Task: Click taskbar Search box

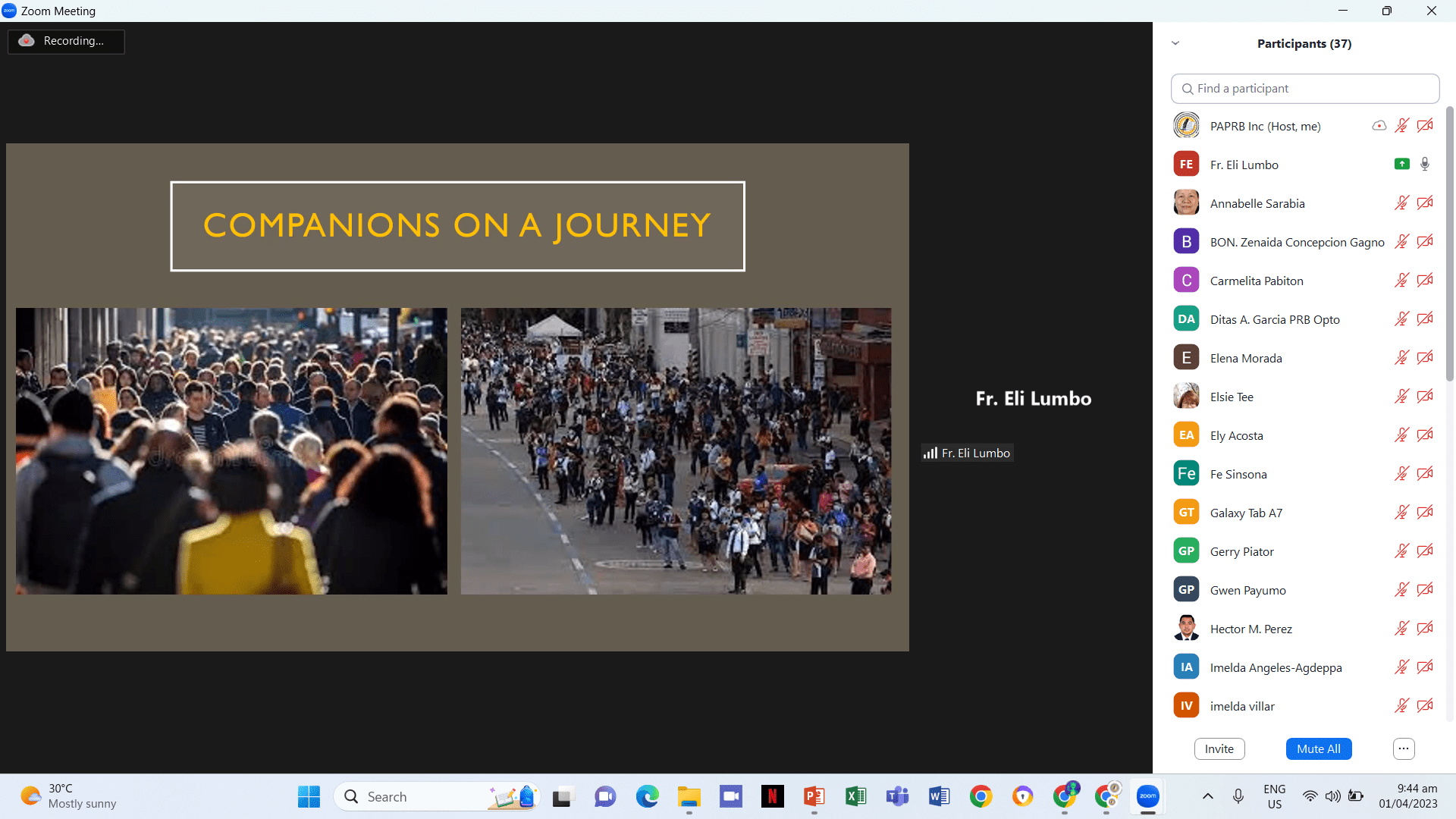Action: [436, 796]
